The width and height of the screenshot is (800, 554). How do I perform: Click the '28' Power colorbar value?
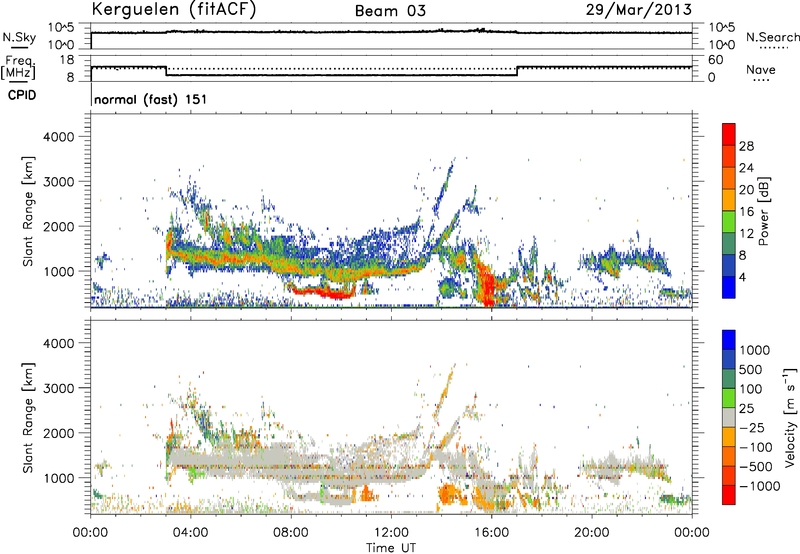pos(746,146)
